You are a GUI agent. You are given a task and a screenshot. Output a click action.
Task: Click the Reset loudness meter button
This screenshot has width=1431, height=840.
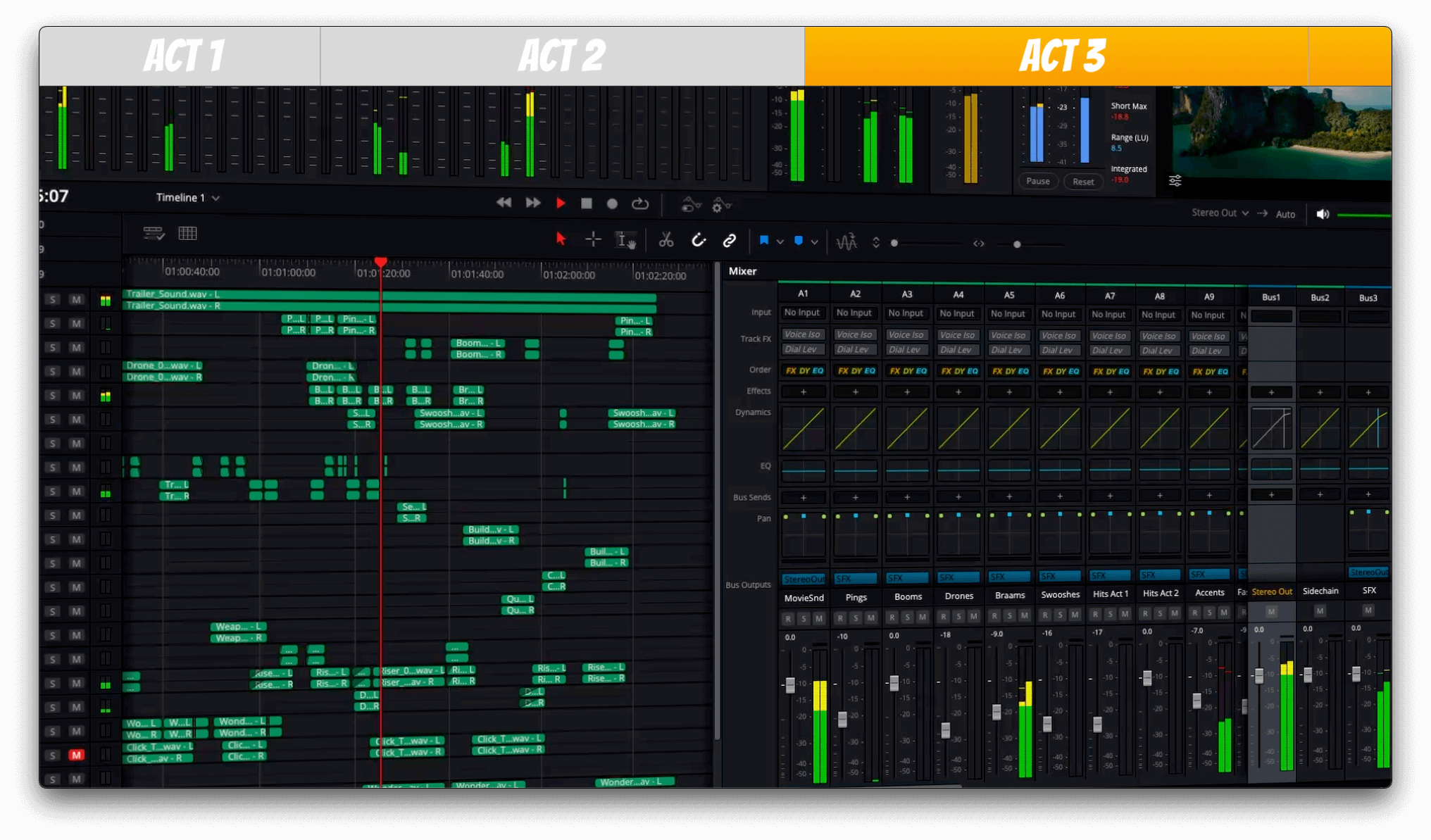click(1082, 182)
